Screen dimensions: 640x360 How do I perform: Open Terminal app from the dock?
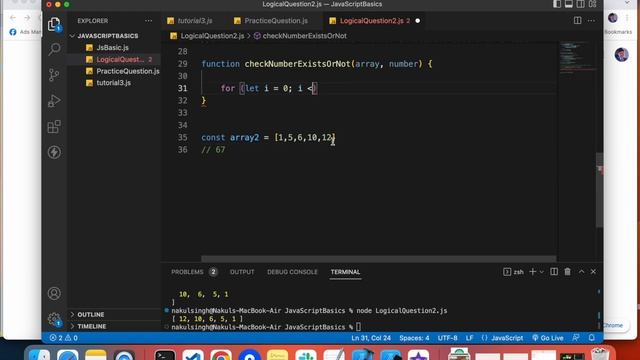point(165,355)
